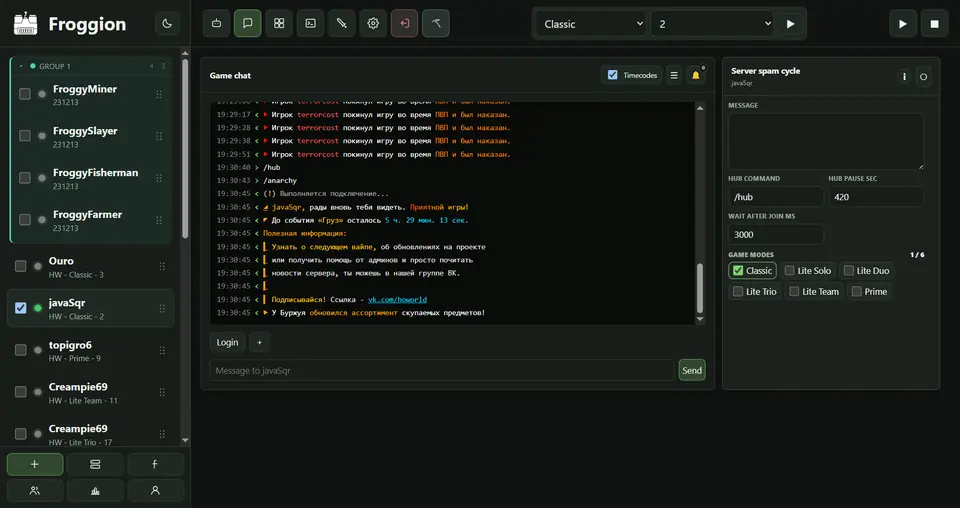The image size is (960, 508).
Task: Click the 'f' icon button in sidebar
Action: (x=155, y=465)
